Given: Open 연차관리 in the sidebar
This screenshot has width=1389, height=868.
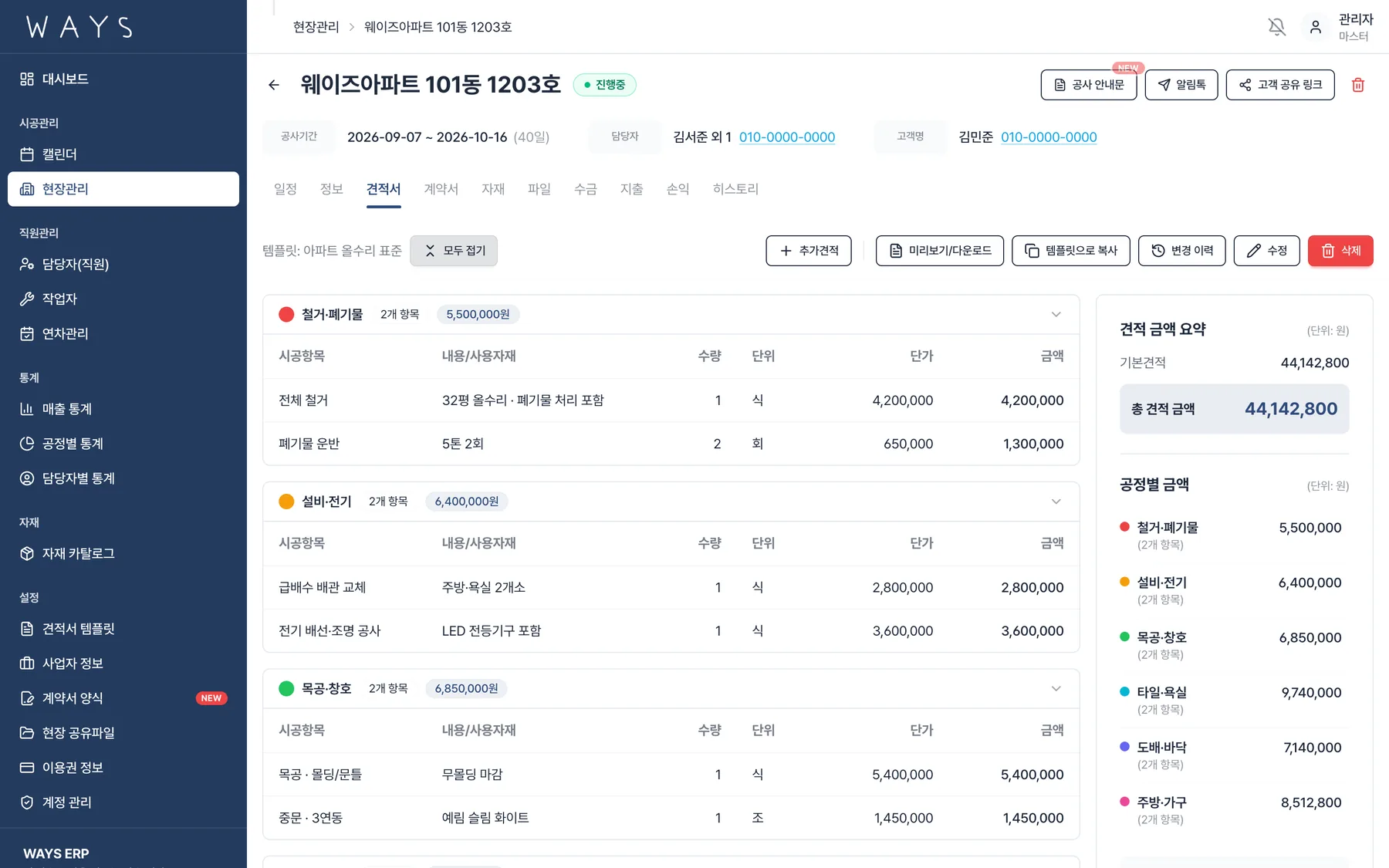Looking at the screenshot, I should pyautogui.click(x=123, y=333).
